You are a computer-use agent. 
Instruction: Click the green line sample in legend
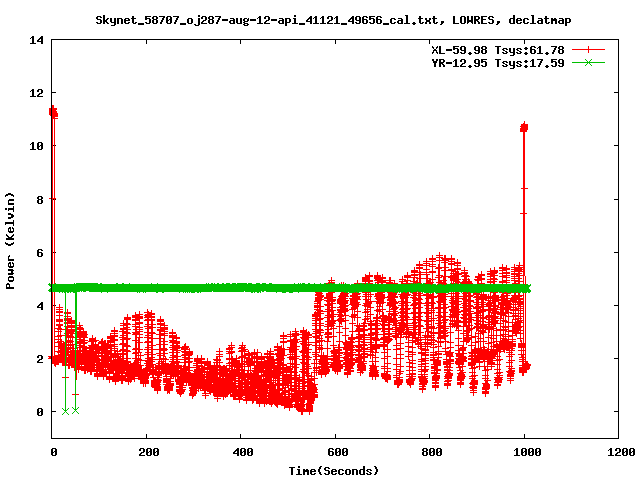coord(588,62)
